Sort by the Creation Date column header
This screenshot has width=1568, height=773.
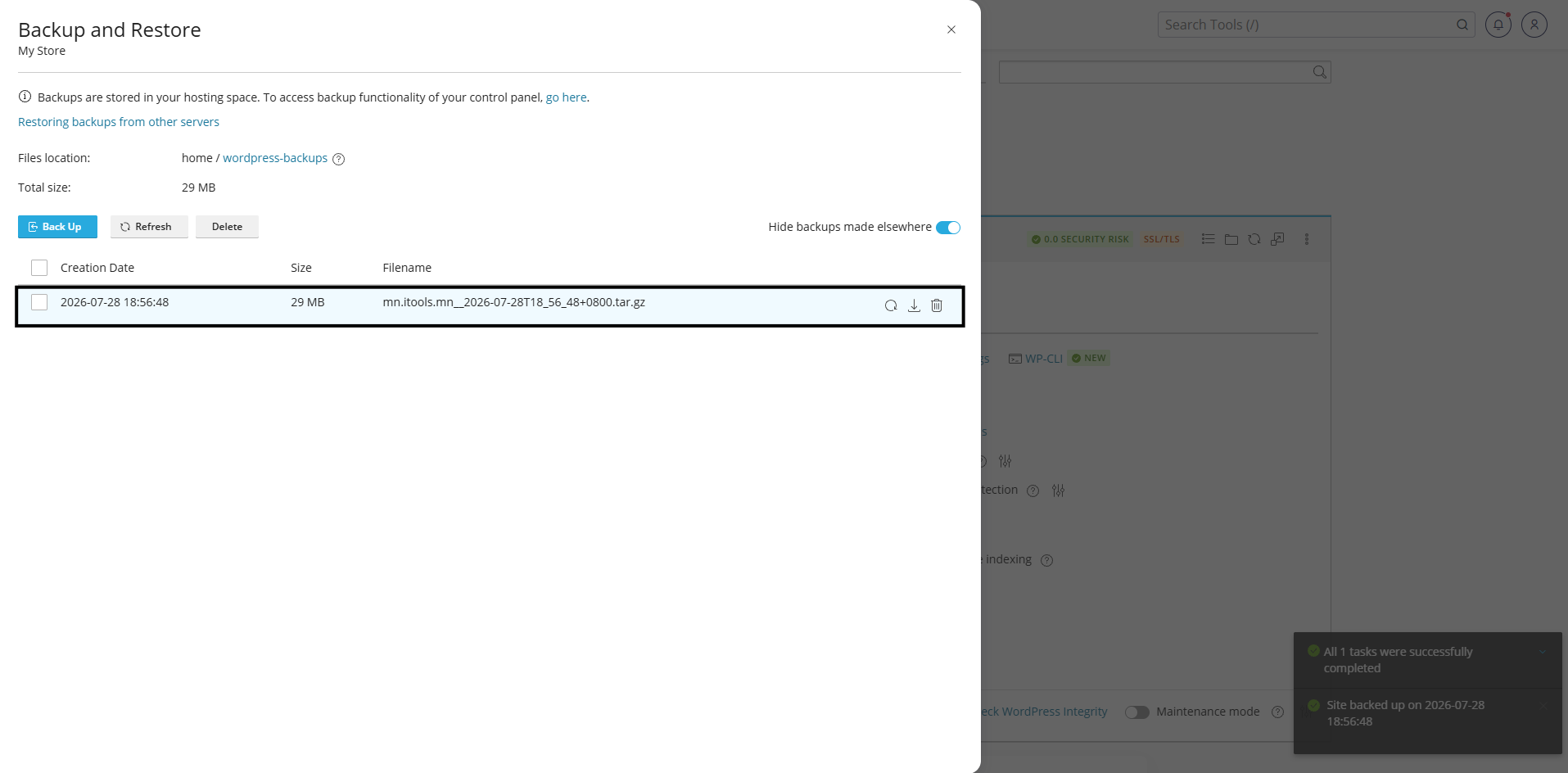point(97,268)
